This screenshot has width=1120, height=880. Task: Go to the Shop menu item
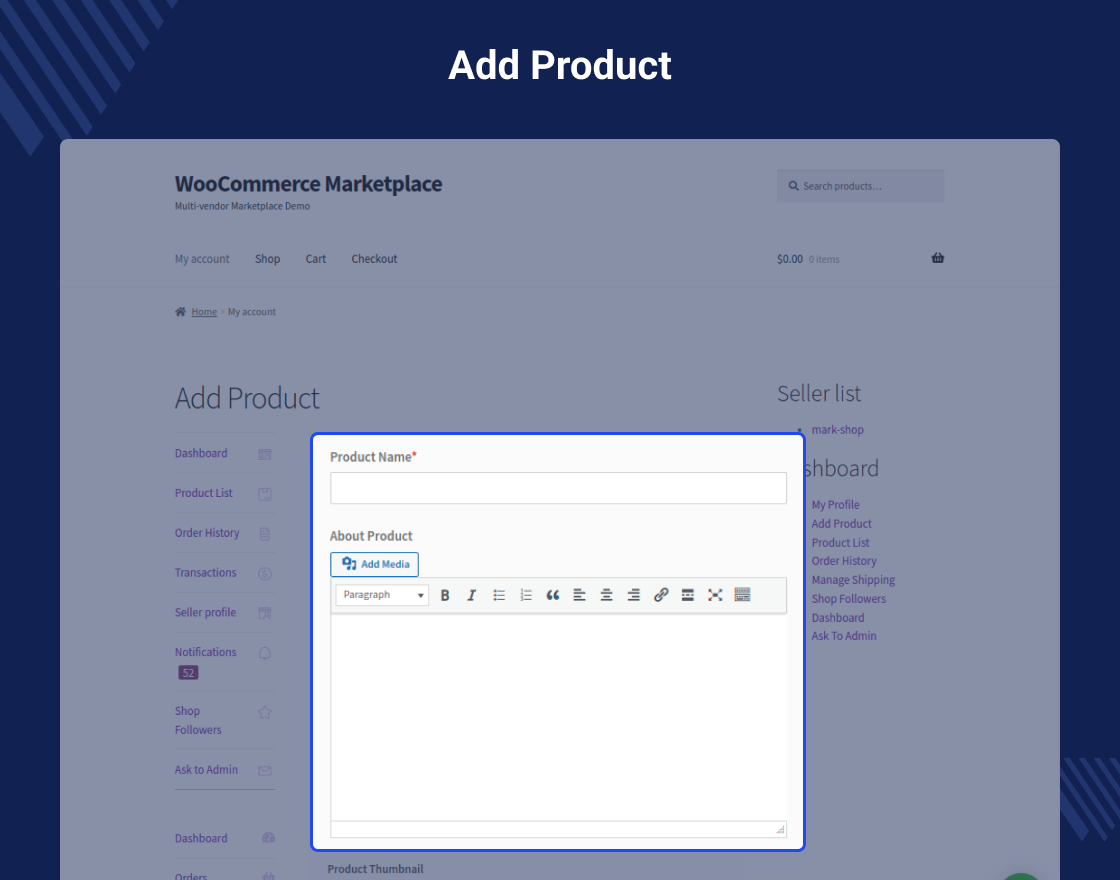267,258
